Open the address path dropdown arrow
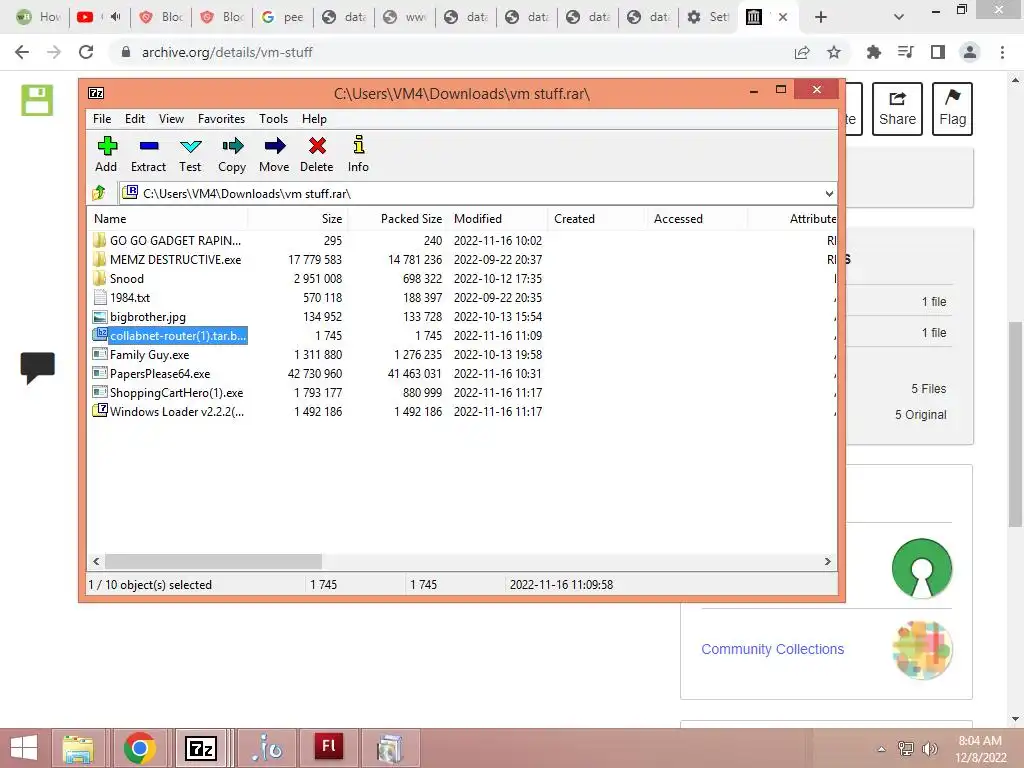The image size is (1024, 768). pyautogui.click(x=829, y=193)
